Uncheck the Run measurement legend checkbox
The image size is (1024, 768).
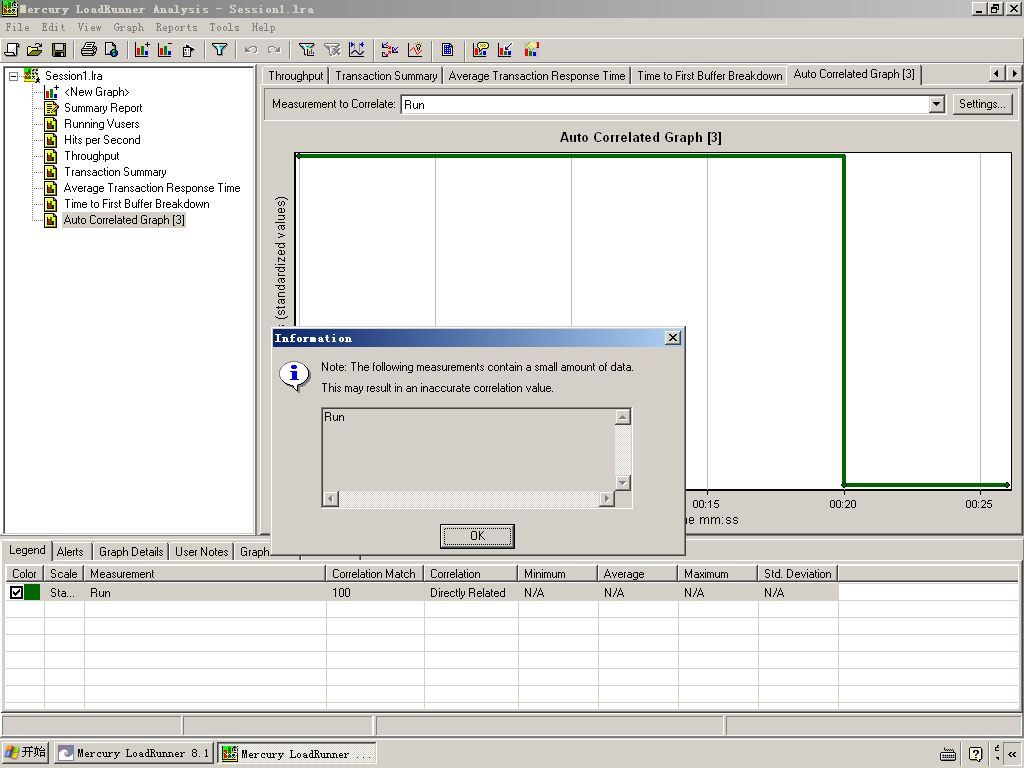click(x=16, y=592)
